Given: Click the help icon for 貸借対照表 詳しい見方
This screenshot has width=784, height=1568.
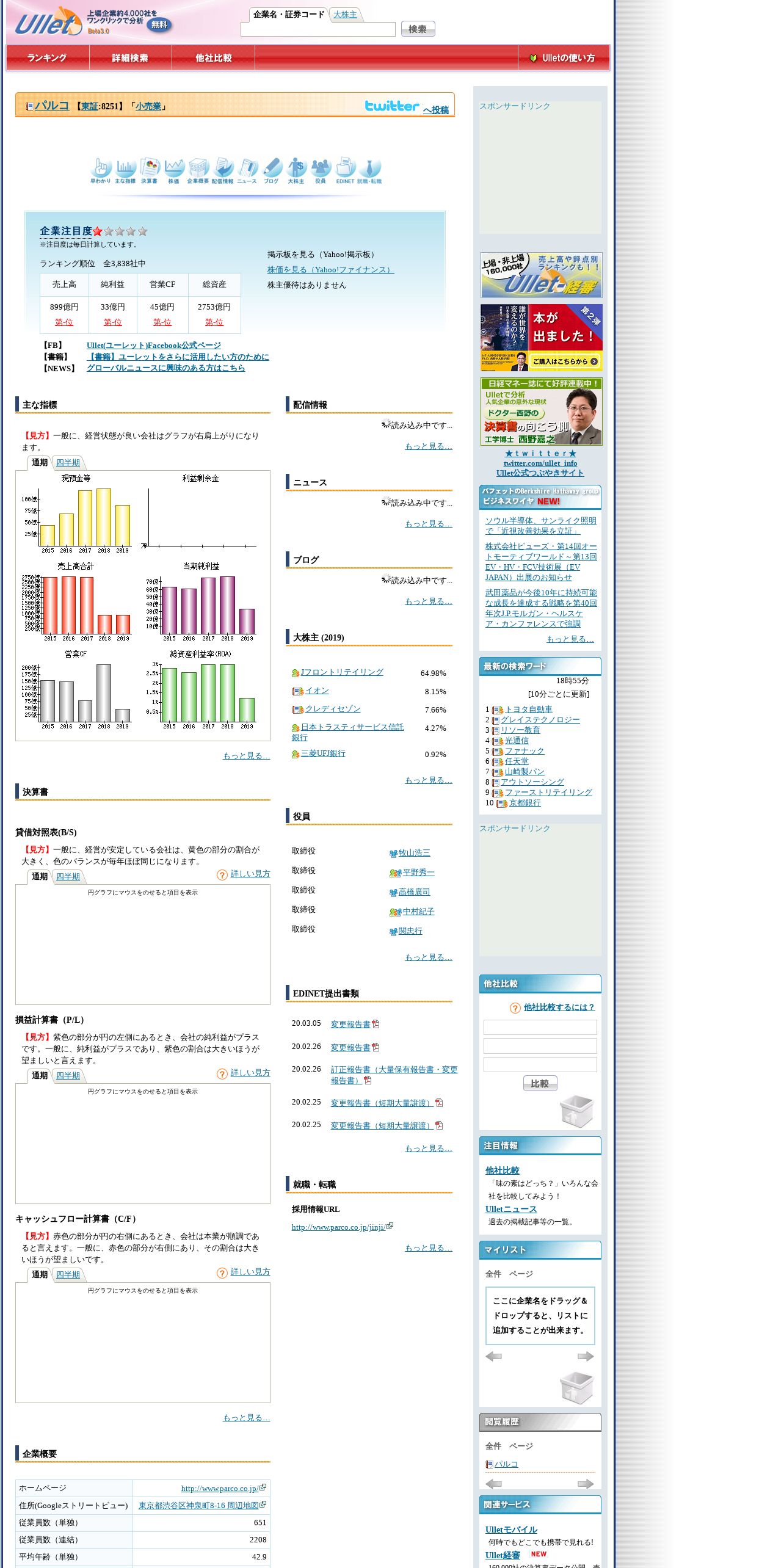Looking at the screenshot, I should point(222,875).
